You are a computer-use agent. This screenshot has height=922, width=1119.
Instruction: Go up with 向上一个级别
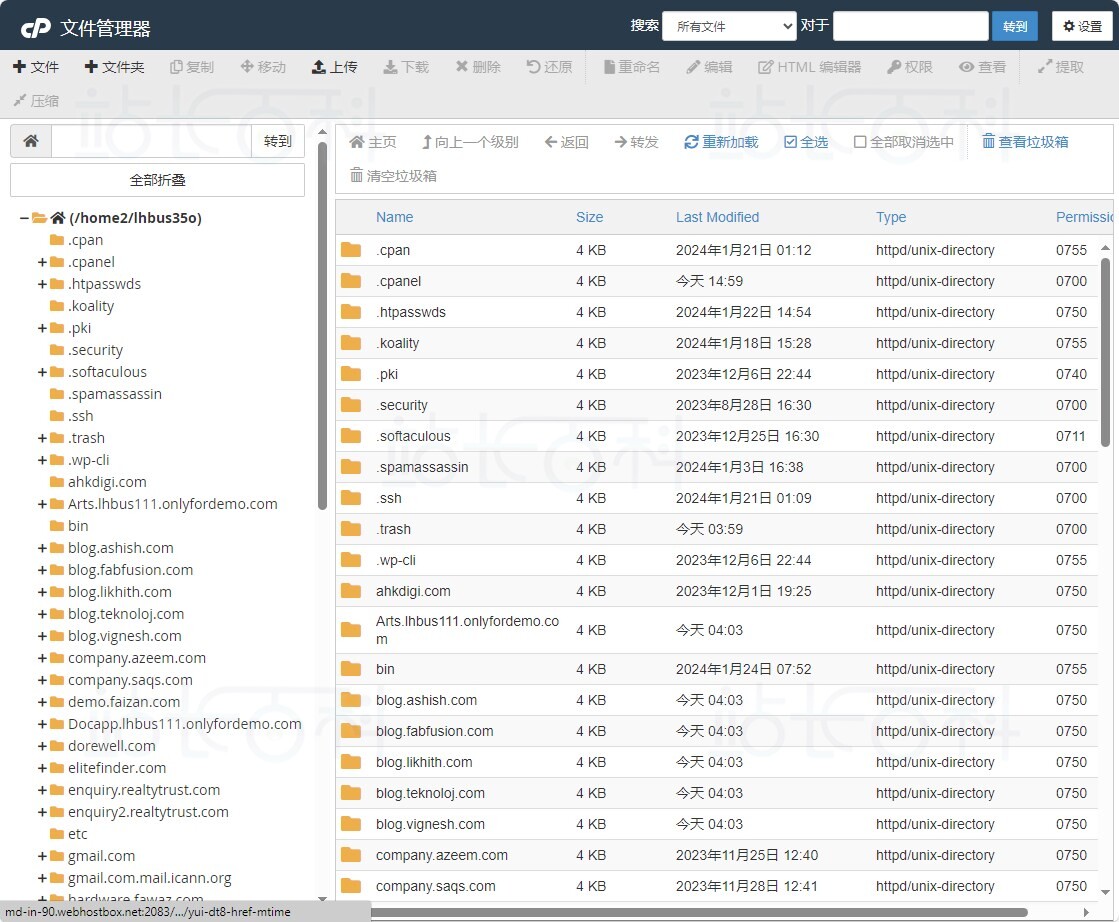click(x=469, y=142)
